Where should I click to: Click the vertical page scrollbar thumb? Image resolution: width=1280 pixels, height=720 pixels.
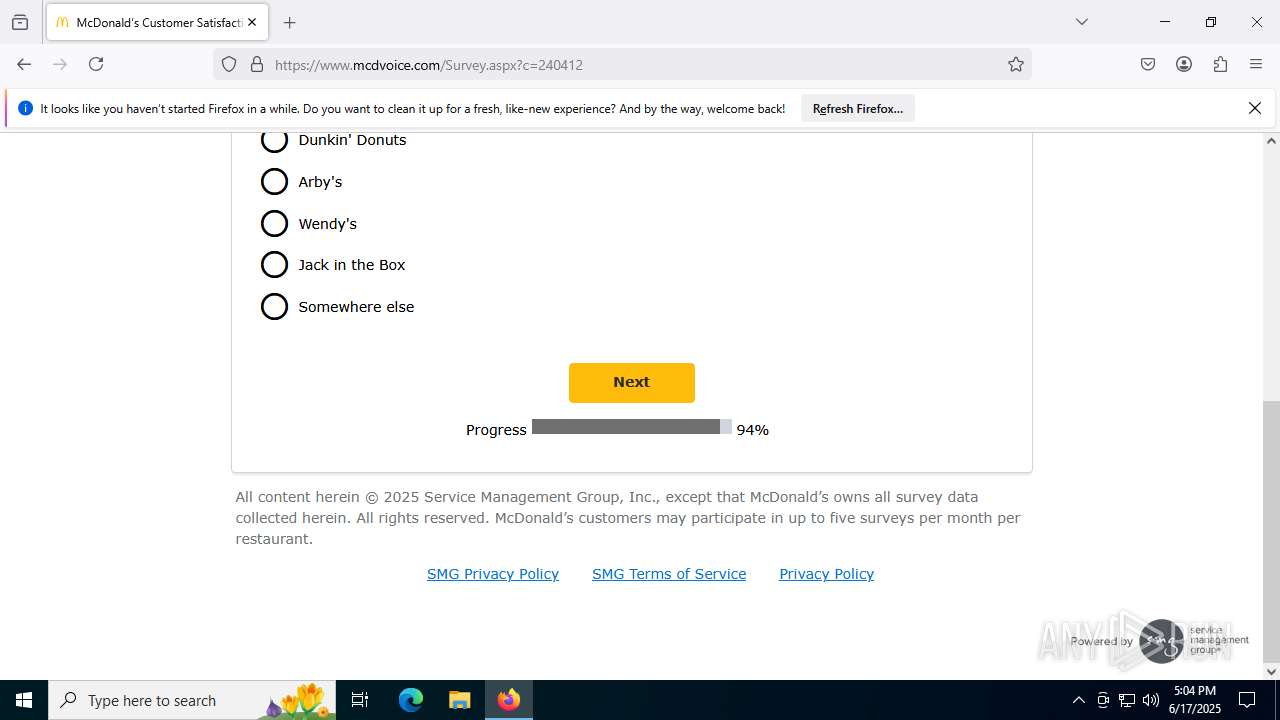pyautogui.click(x=1271, y=530)
